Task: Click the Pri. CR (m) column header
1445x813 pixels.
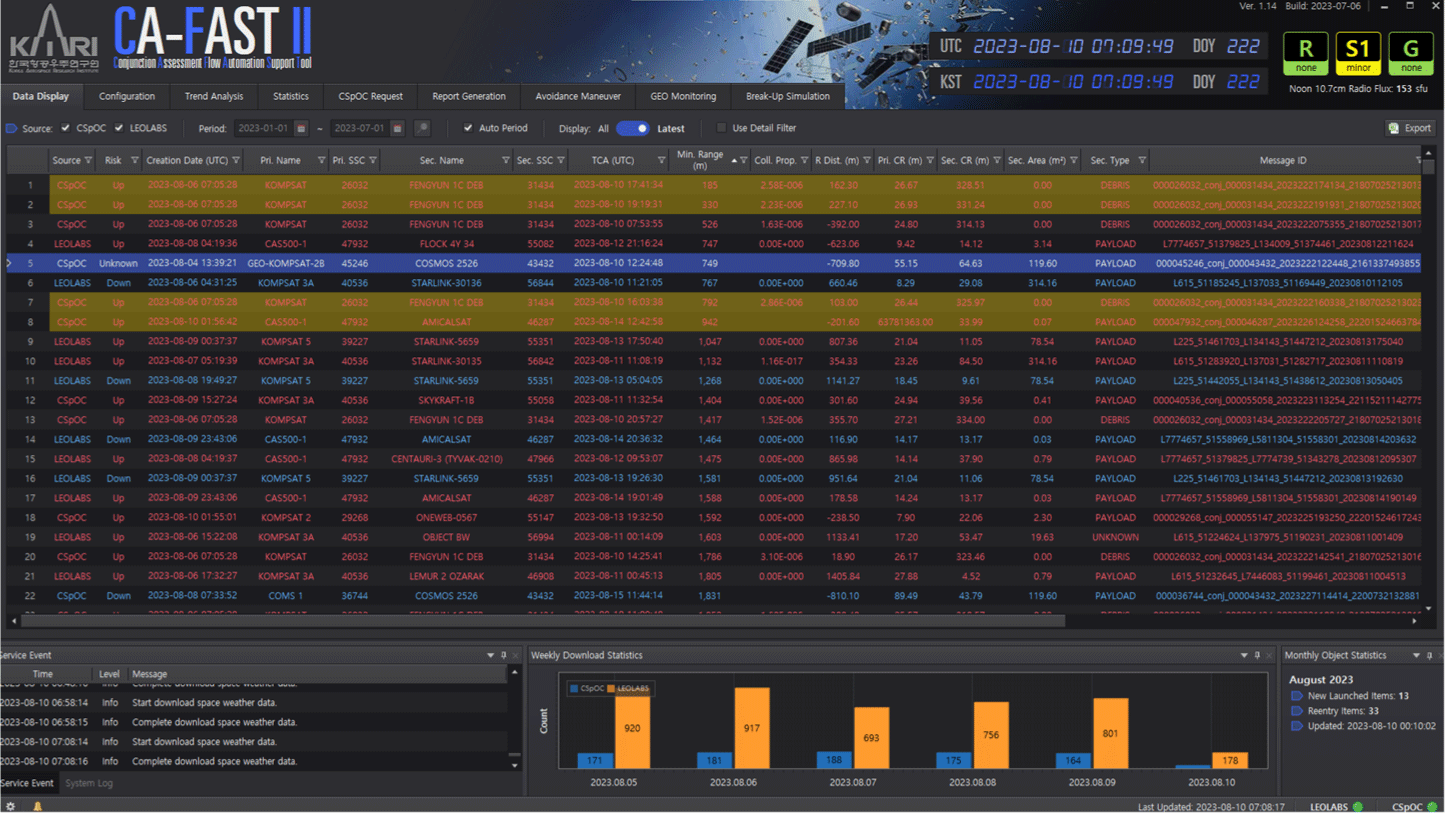Action: click(x=905, y=160)
